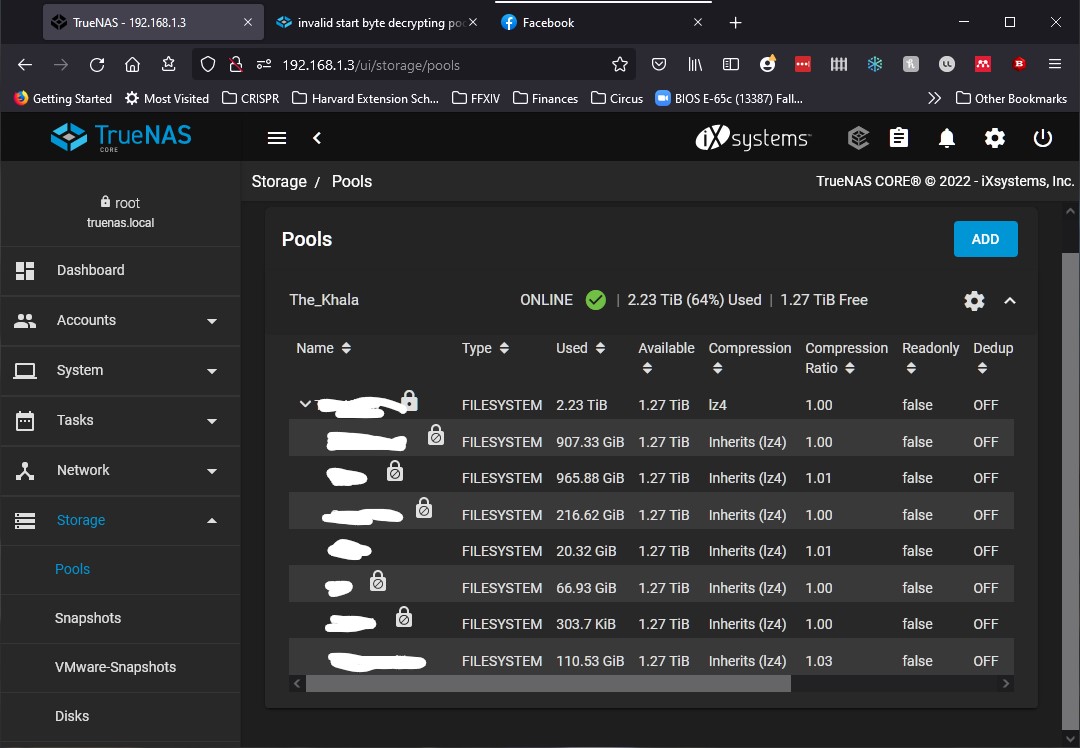Collapse The_Khala pool panel
This screenshot has width=1080, height=748.
pyautogui.click(x=1010, y=301)
